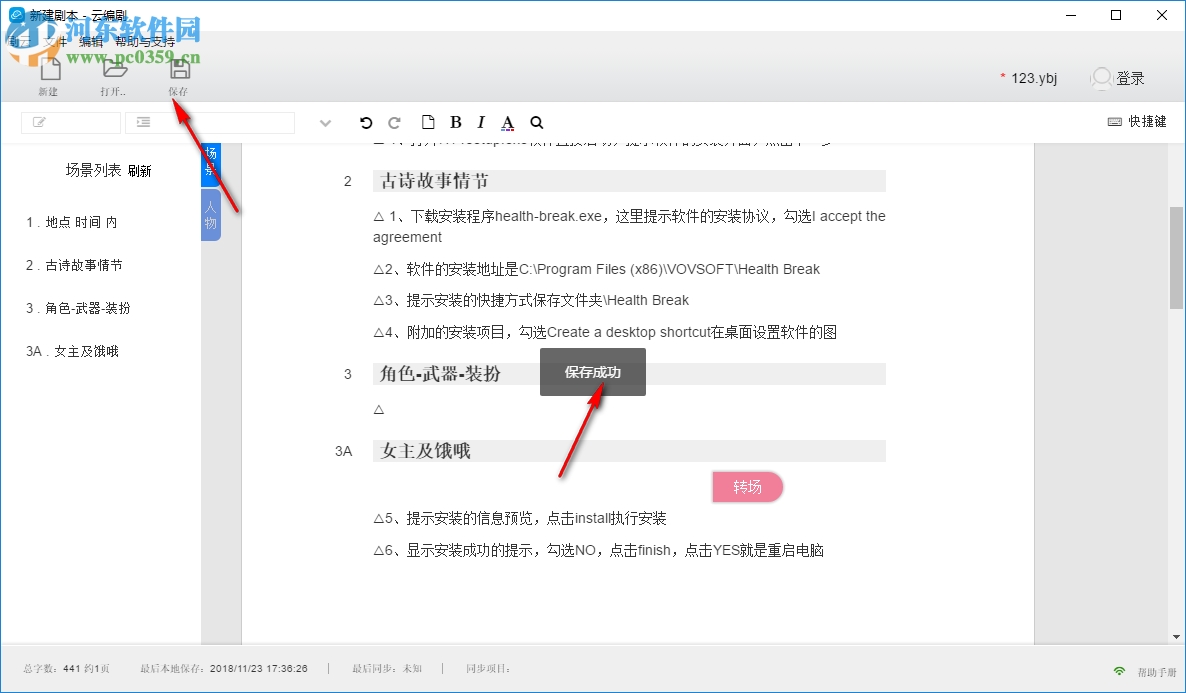
Task: Undo the last edit
Action: (366, 121)
